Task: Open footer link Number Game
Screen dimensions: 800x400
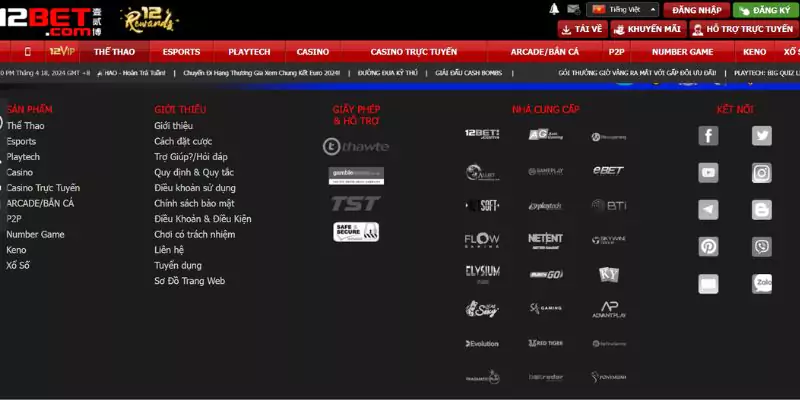Action: point(35,234)
